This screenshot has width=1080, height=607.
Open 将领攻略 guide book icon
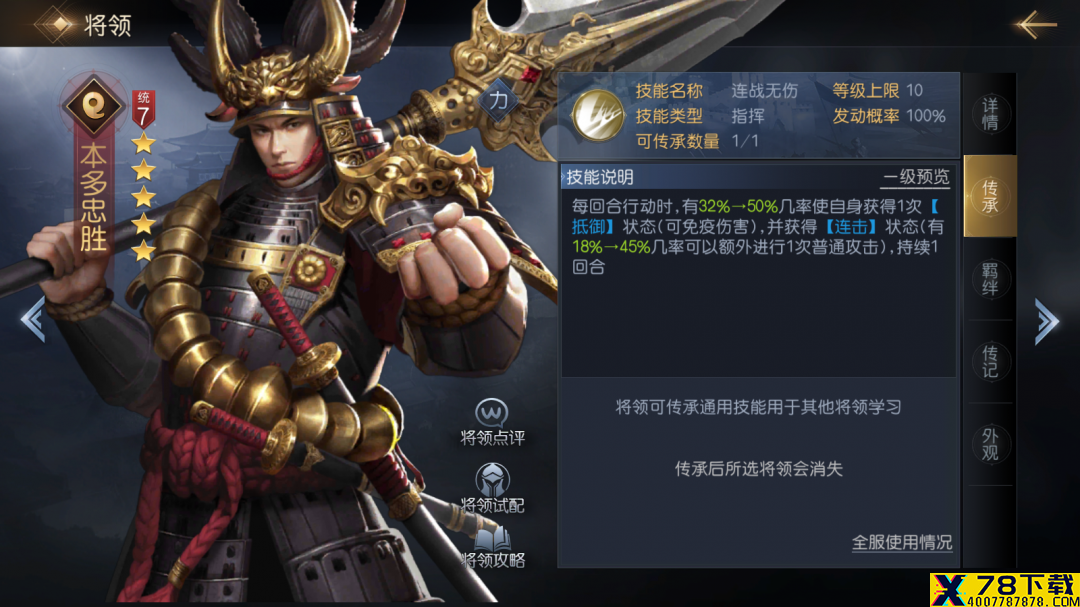click(492, 539)
